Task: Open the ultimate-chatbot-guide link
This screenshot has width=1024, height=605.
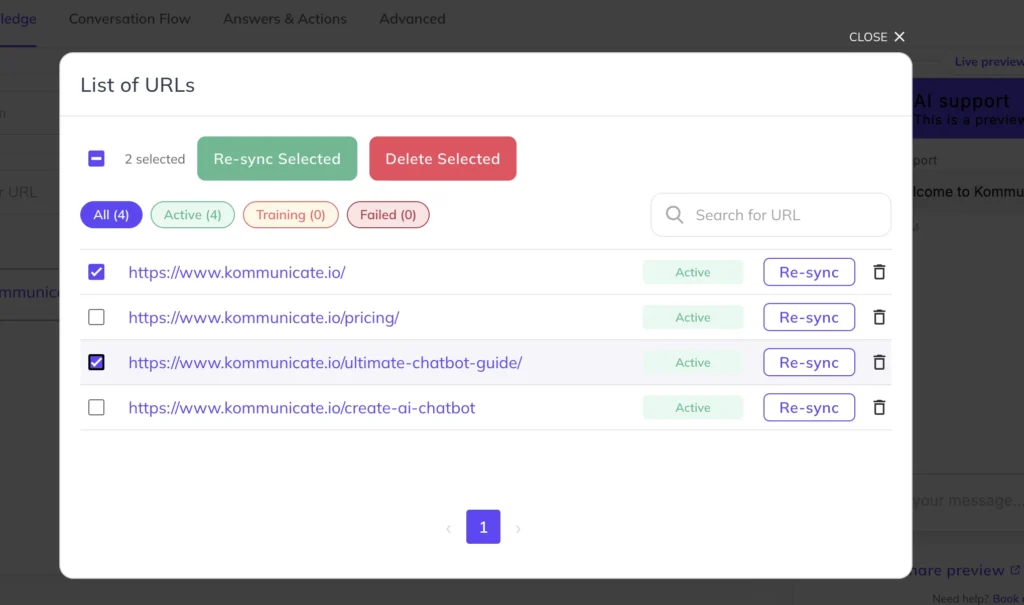Action: pos(325,362)
